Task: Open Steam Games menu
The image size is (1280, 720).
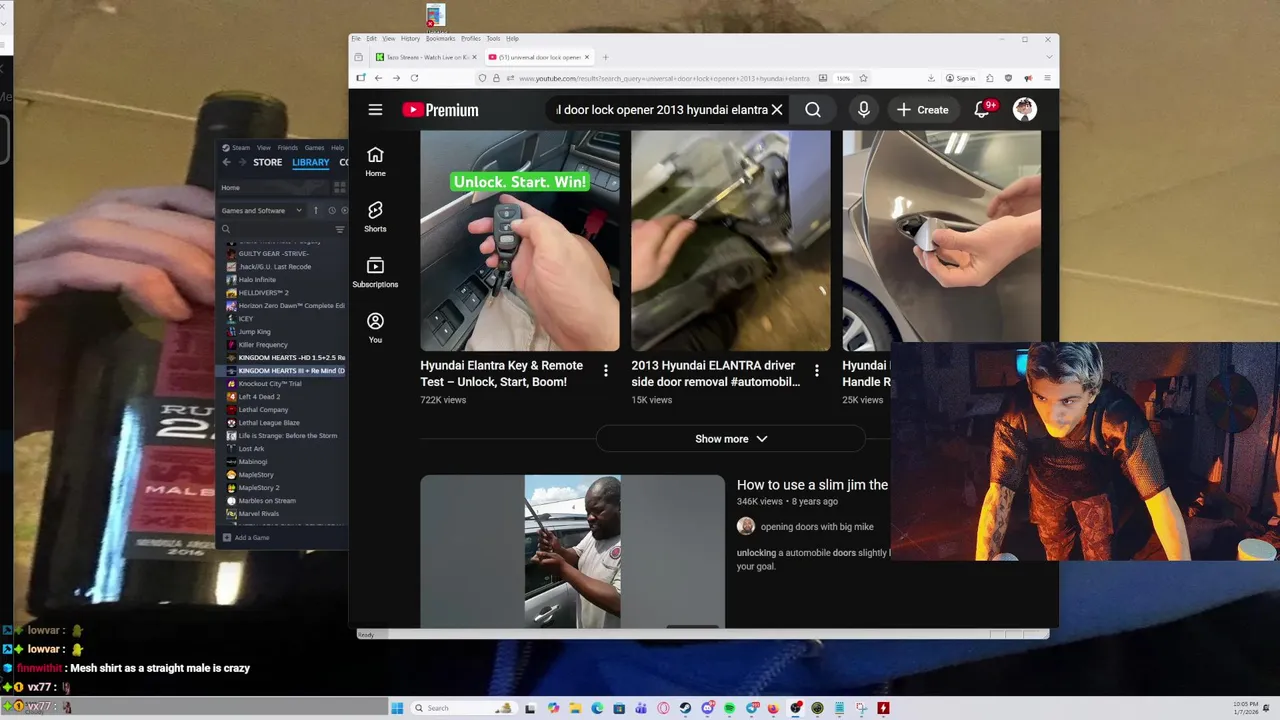Action: click(314, 148)
